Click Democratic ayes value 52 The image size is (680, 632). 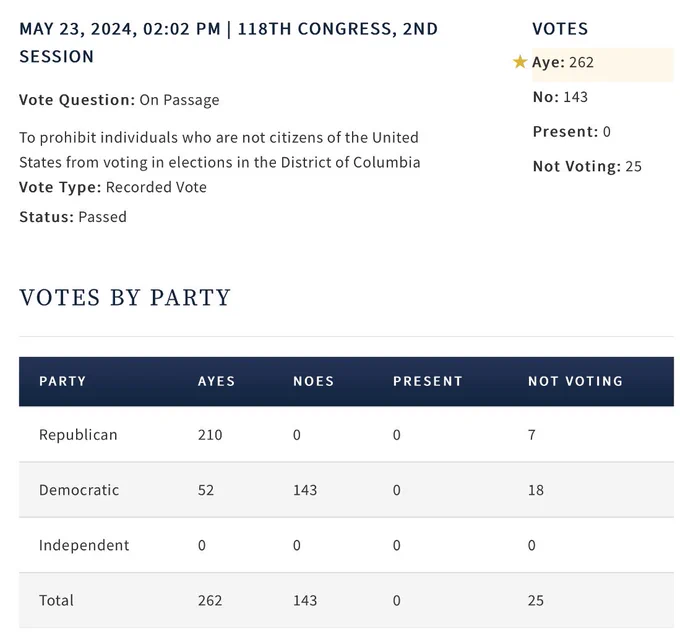pos(206,490)
